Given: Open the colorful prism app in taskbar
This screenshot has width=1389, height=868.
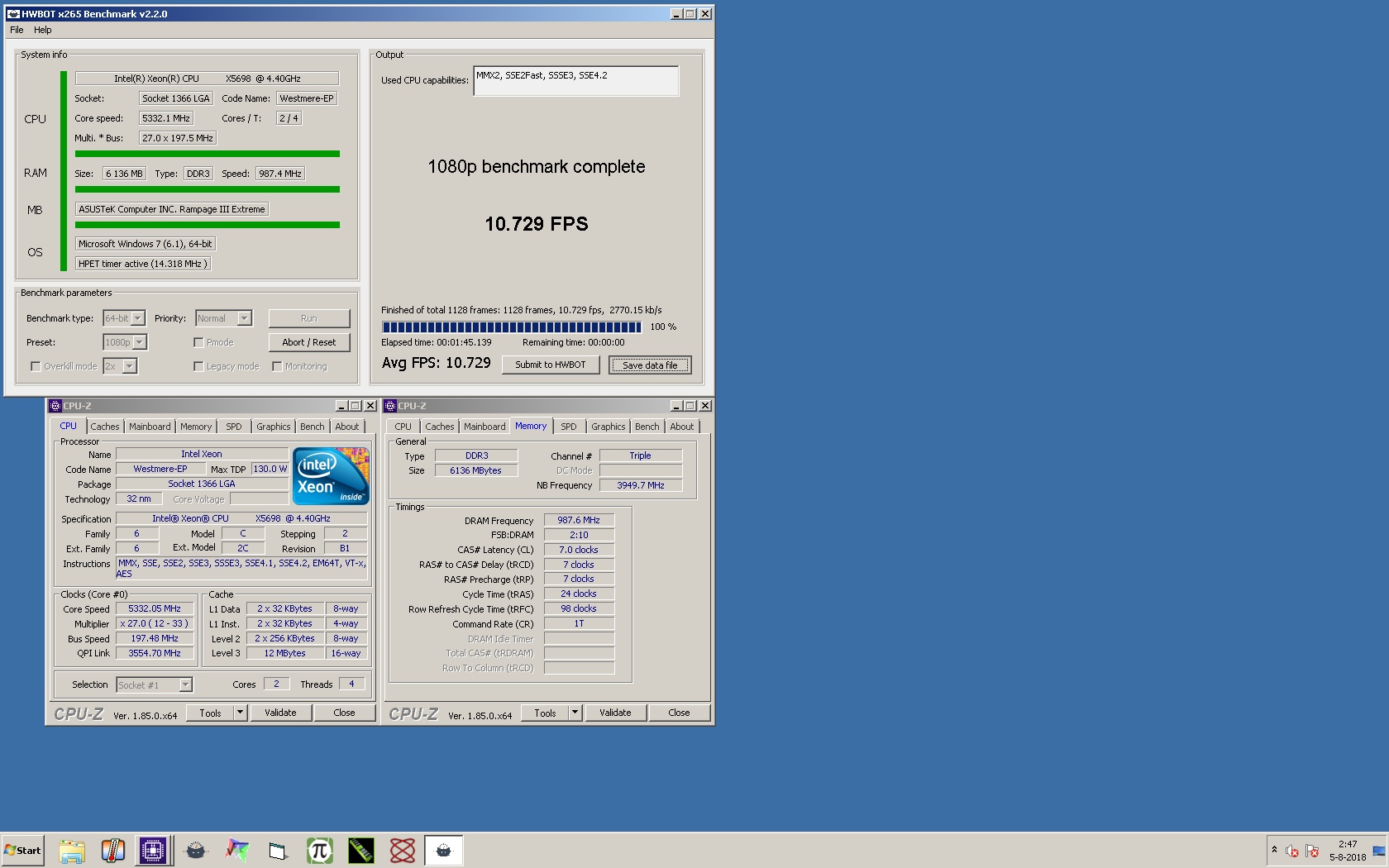Looking at the screenshot, I should [x=236, y=850].
